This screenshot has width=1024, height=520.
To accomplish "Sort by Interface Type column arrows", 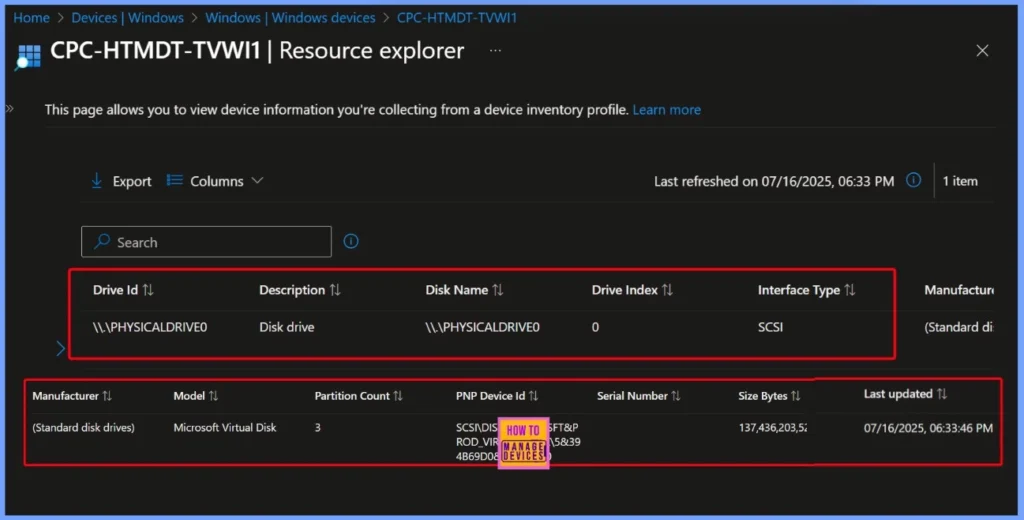I will 850,290.
